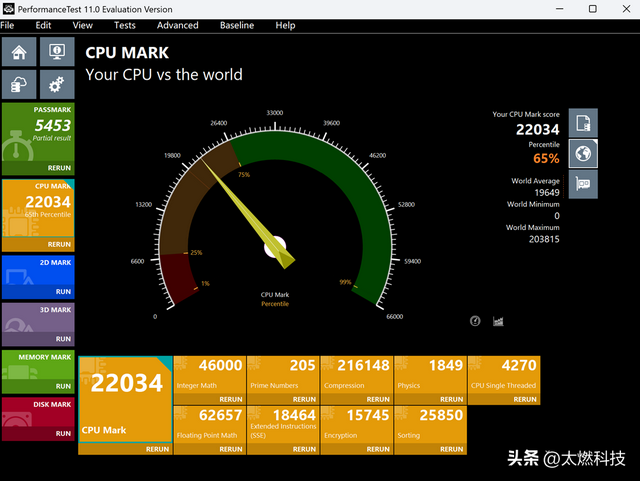Image resolution: width=640 pixels, height=481 pixels.
Task: Open settings via the gears icon
Action: tap(56, 84)
